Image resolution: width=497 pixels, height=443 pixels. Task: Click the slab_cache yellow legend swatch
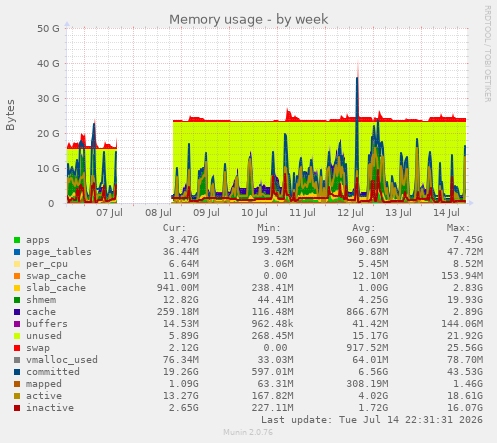pyautogui.click(x=17, y=288)
